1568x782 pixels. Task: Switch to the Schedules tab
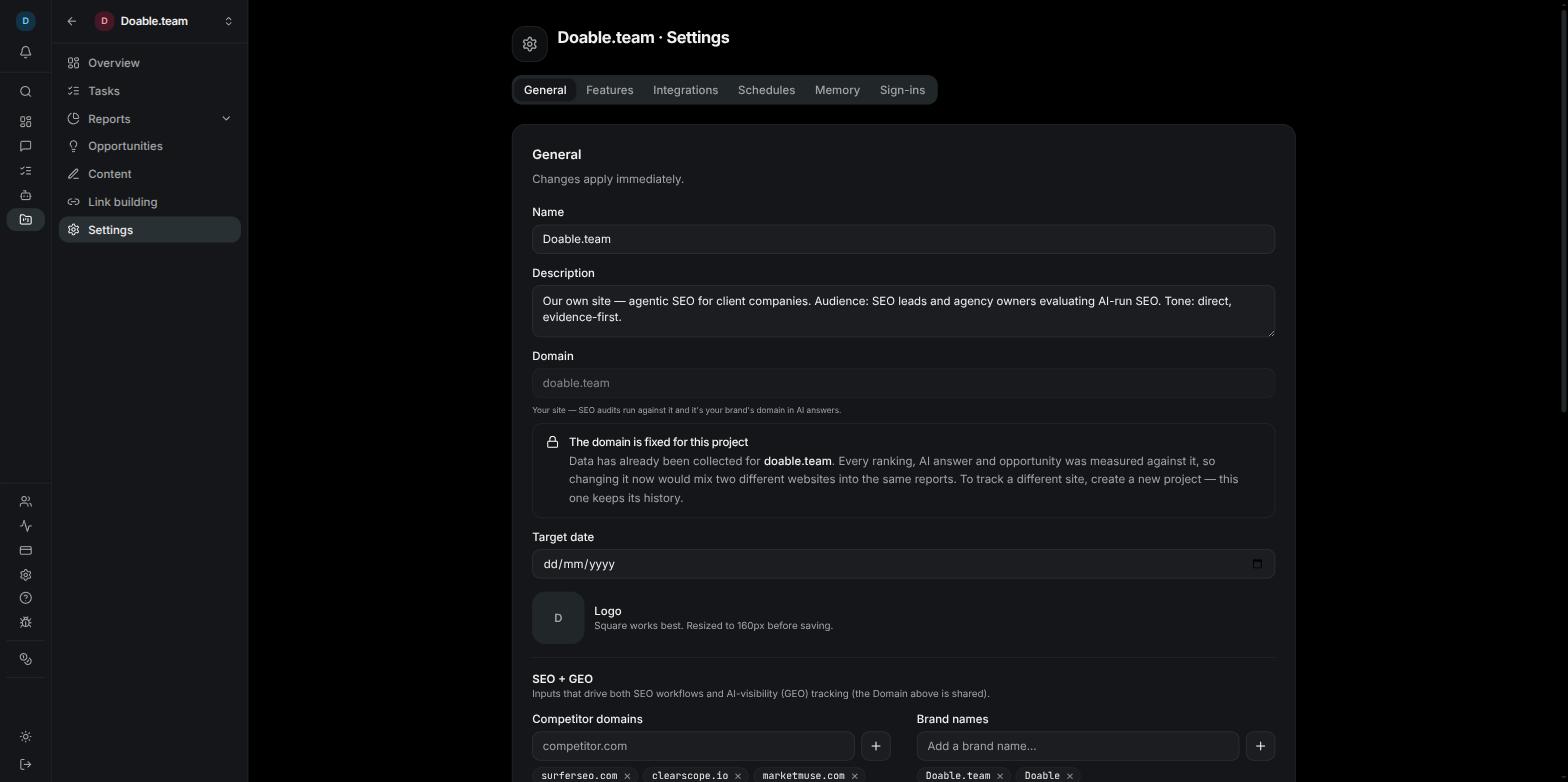click(x=767, y=90)
